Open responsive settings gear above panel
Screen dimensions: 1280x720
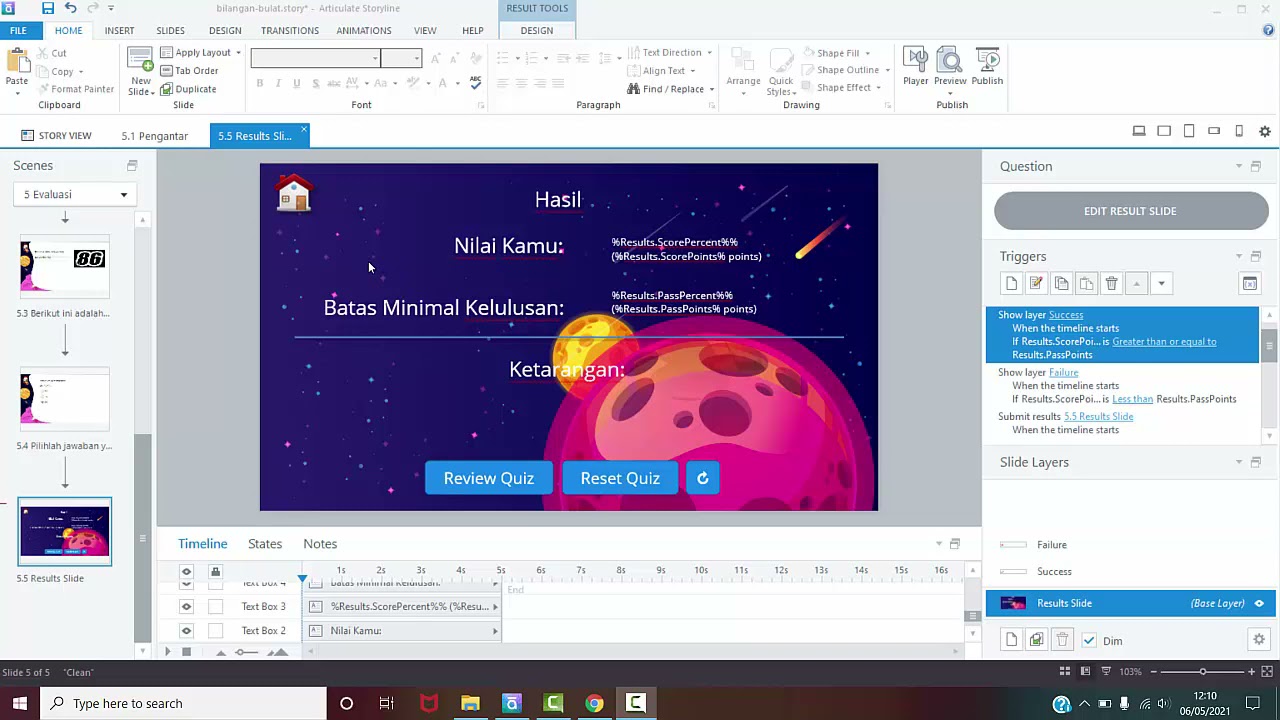click(x=1265, y=131)
